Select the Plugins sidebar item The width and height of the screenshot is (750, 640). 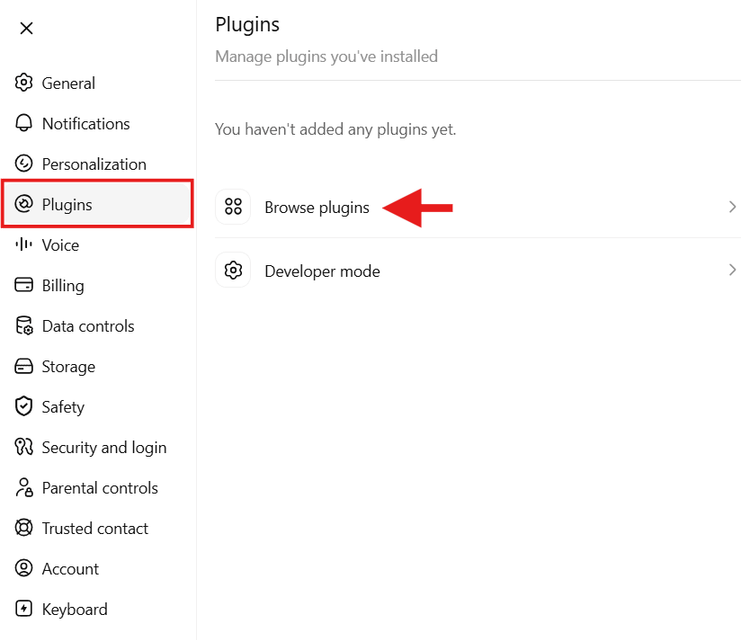tap(98, 204)
